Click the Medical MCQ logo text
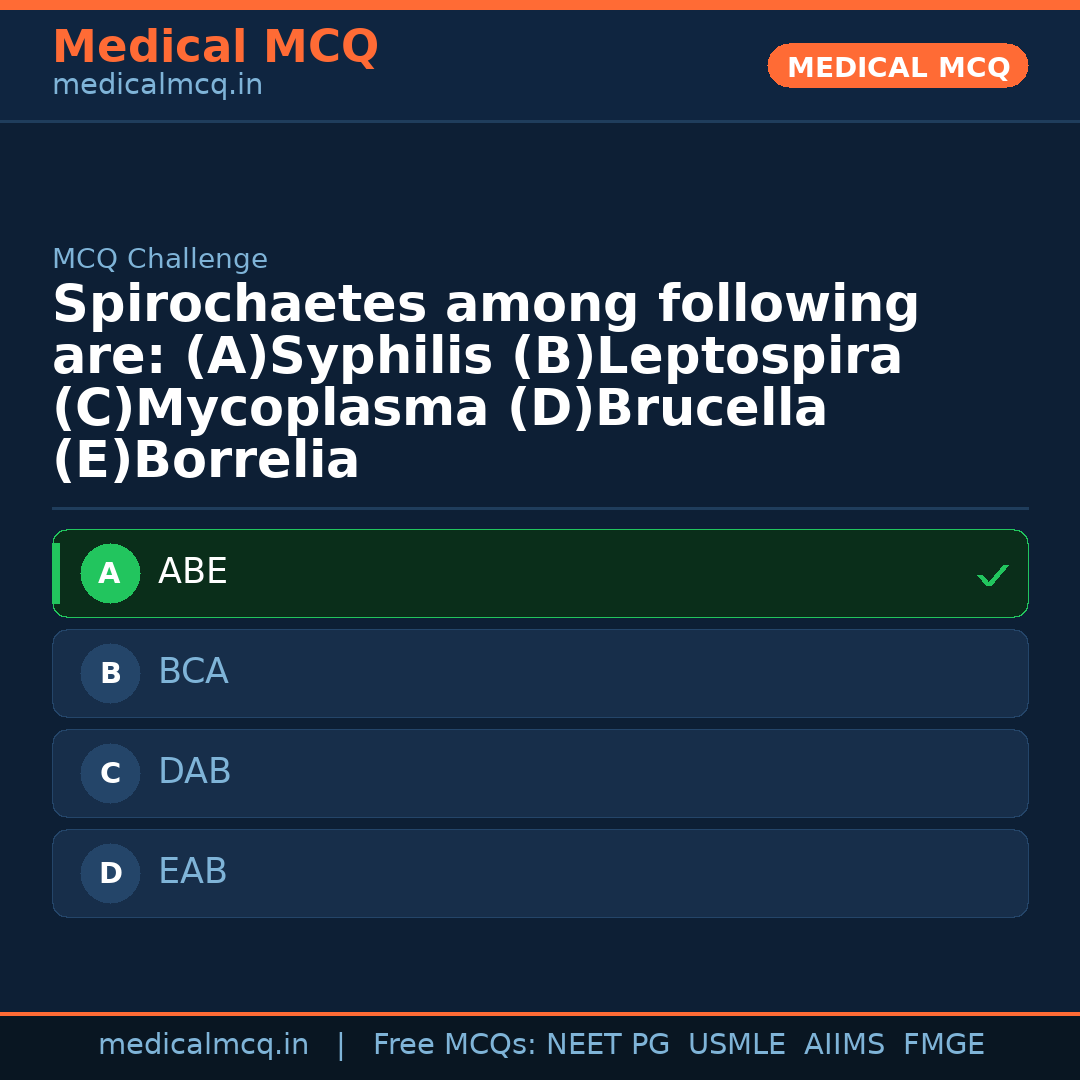The height and width of the screenshot is (1080, 1080). pos(215,47)
